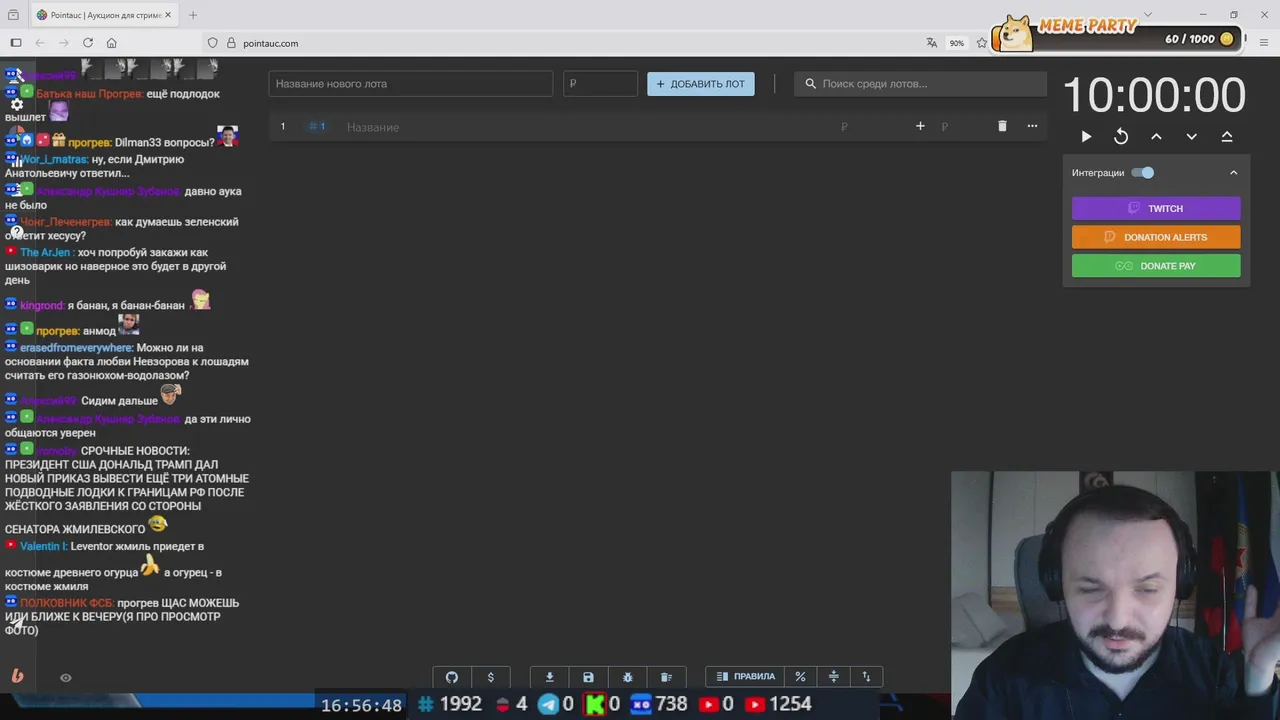Click kingrond username in chat
The width and height of the screenshot is (1280, 720).
[42, 306]
